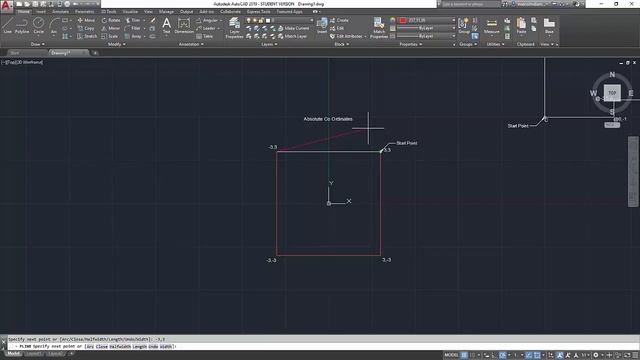Viewport: 640px width, 360px height.
Task: Click the Undo option in command line
Action: [153, 347]
